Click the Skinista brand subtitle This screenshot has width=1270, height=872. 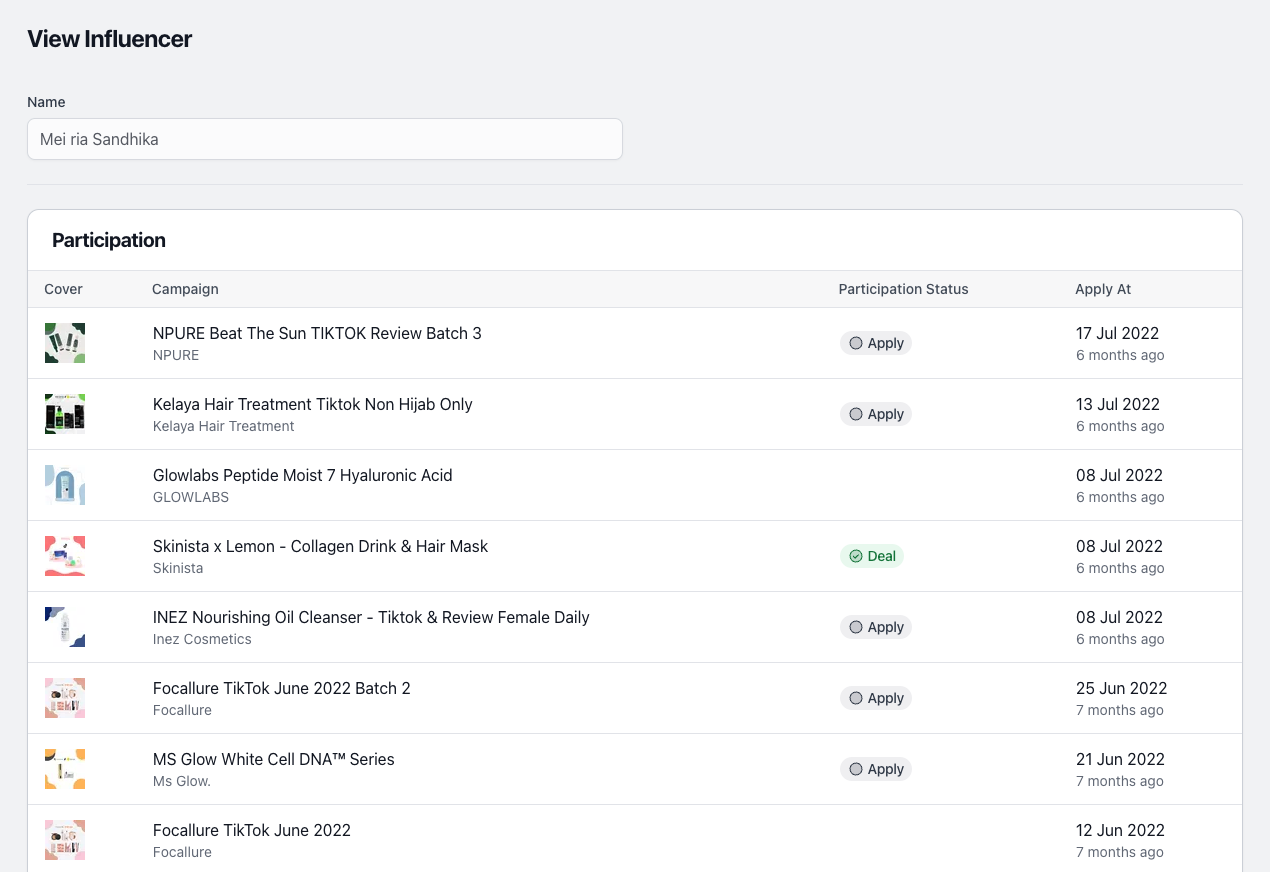tap(178, 568)
